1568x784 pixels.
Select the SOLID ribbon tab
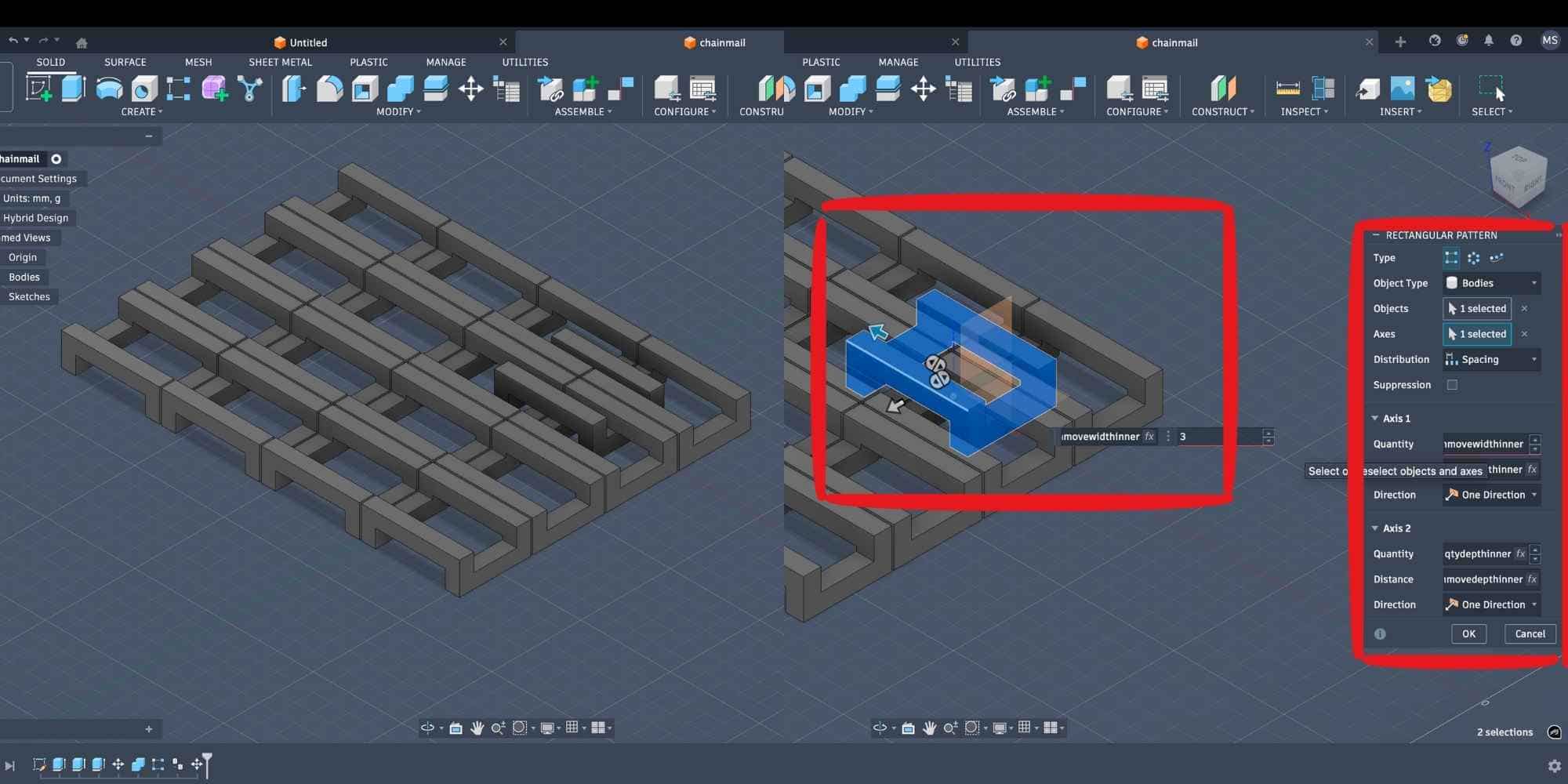click(51, 62)
